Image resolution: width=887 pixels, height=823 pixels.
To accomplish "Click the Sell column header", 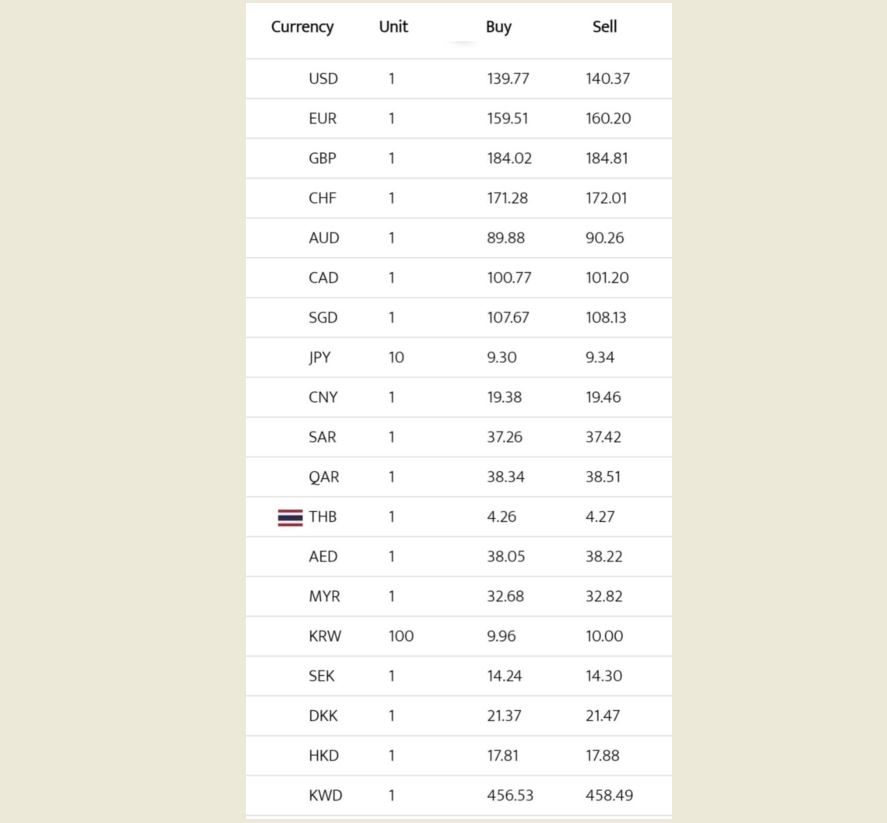I will pyautogui.click(x=604, y=27).
